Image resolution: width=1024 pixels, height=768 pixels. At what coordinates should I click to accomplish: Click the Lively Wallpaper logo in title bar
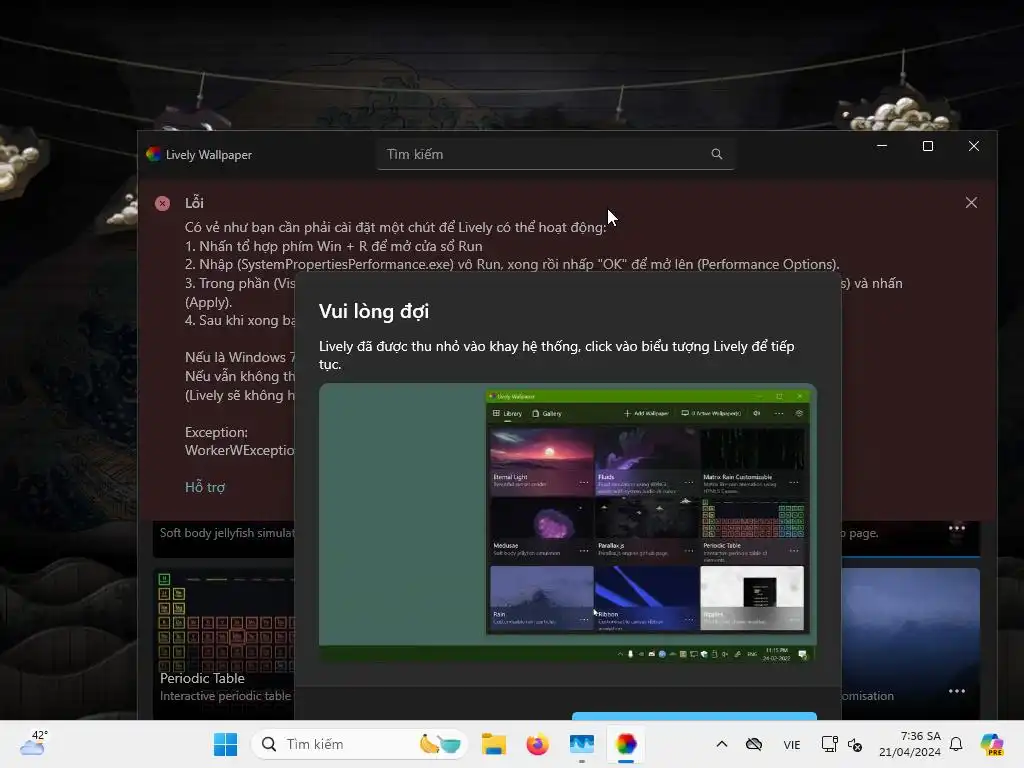[x=153, y=154]
